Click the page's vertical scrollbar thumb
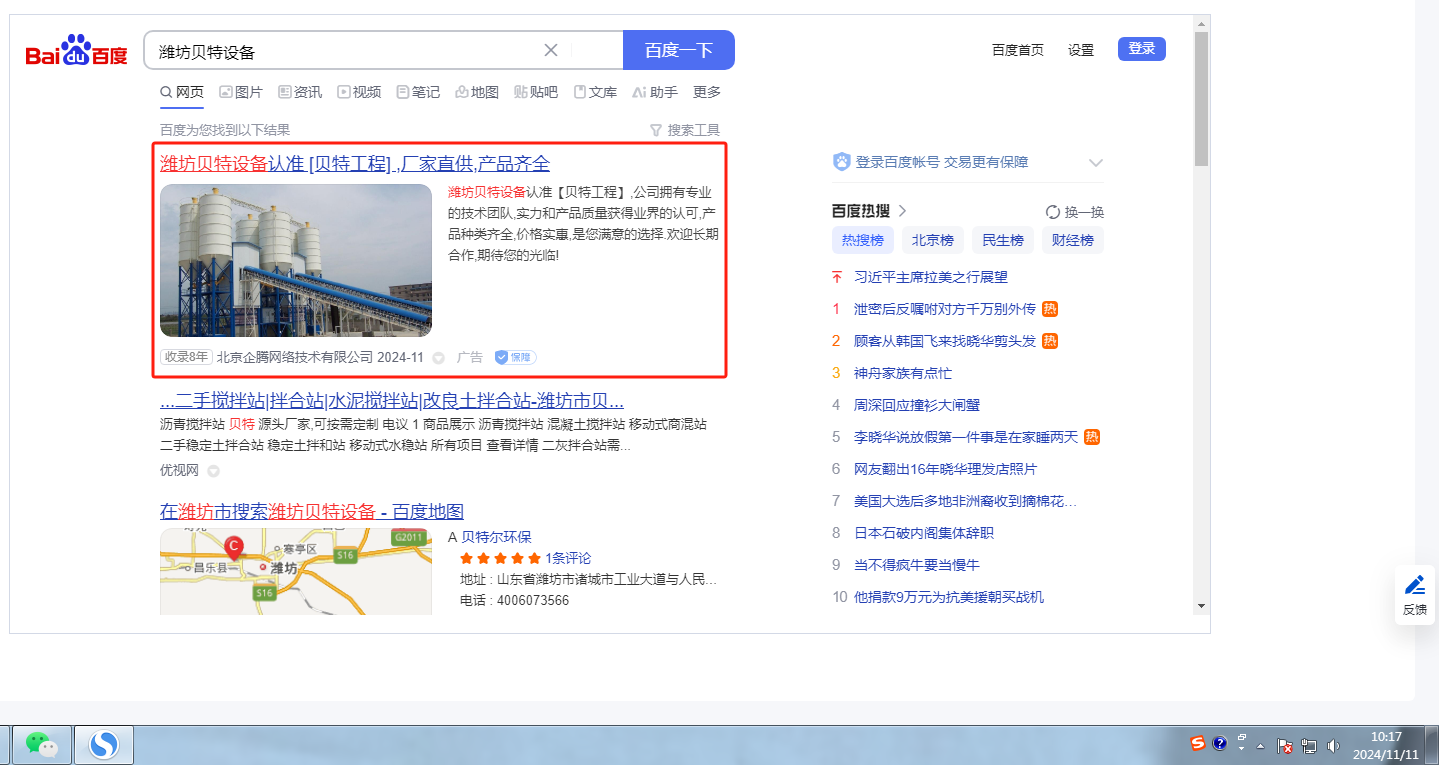The width and height of the screenshot is (1439, 765). tap(1201, 98)
